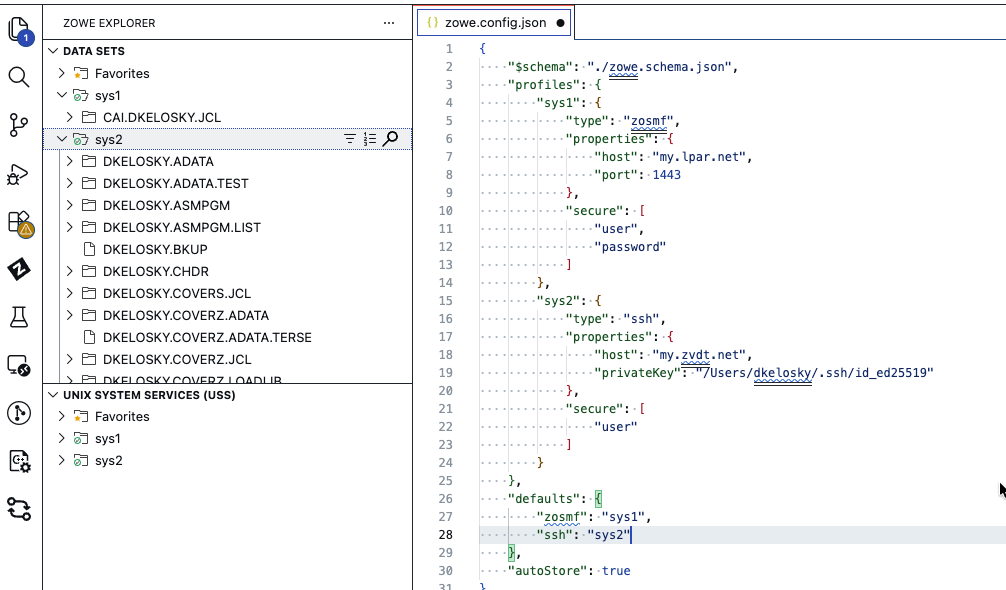The width and height of the screenshot is (1006, 590).
Task: Click the "my.lpar.net" host value
Action: (x=699, y=156)
